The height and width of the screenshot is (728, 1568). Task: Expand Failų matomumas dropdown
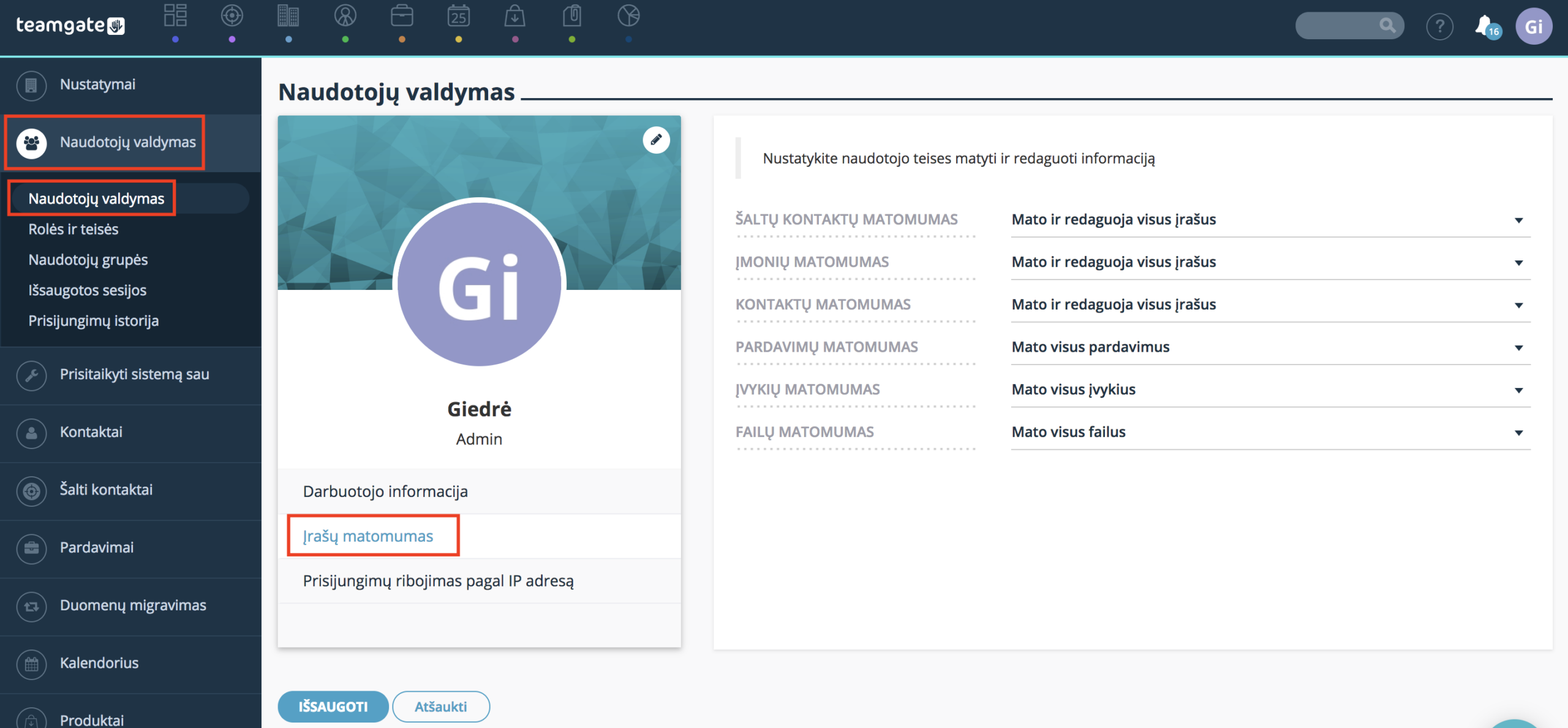pyautogui.click(x=1270, y=432)
